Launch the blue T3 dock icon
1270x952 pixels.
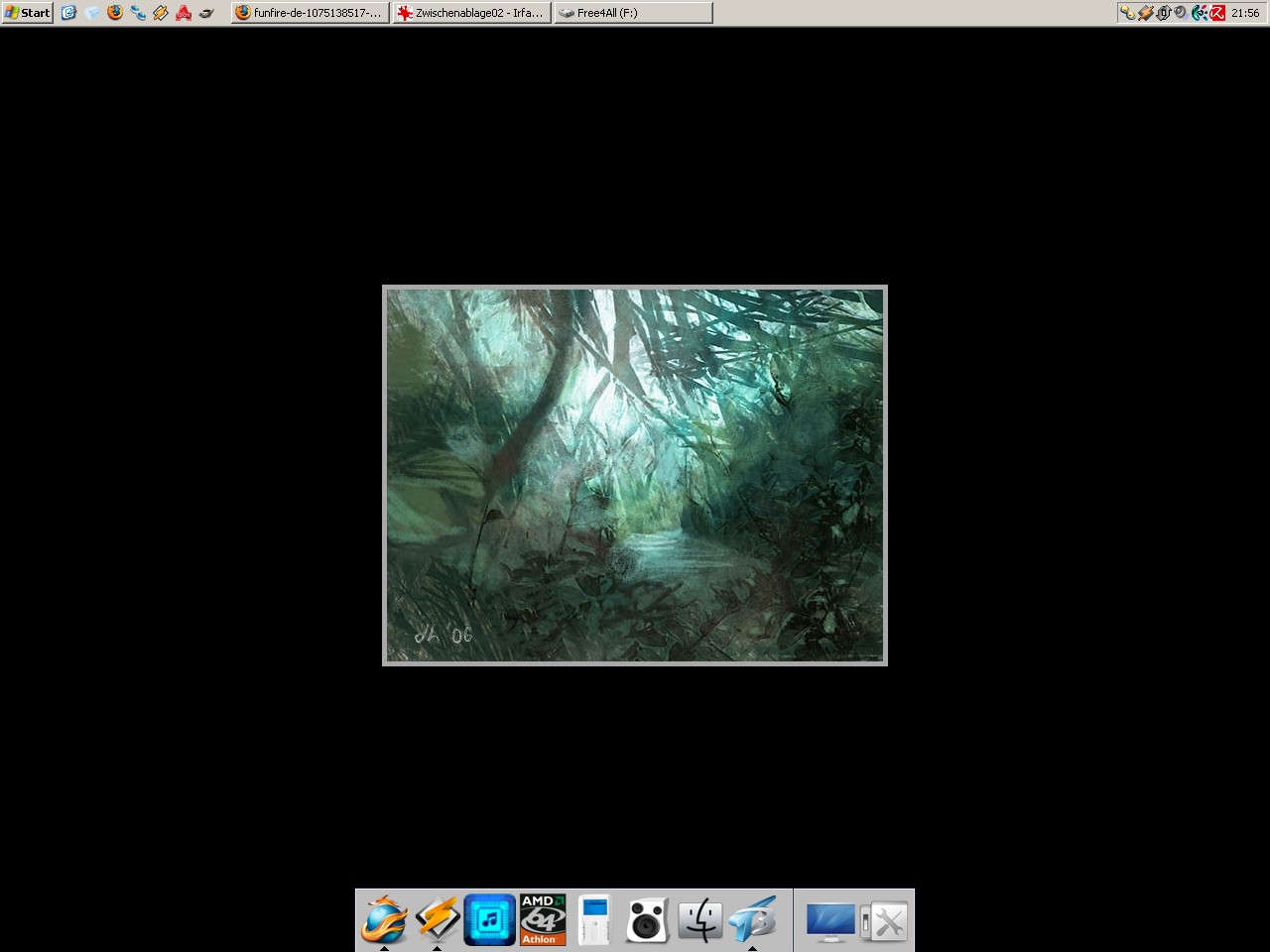(x=753, y=920)
